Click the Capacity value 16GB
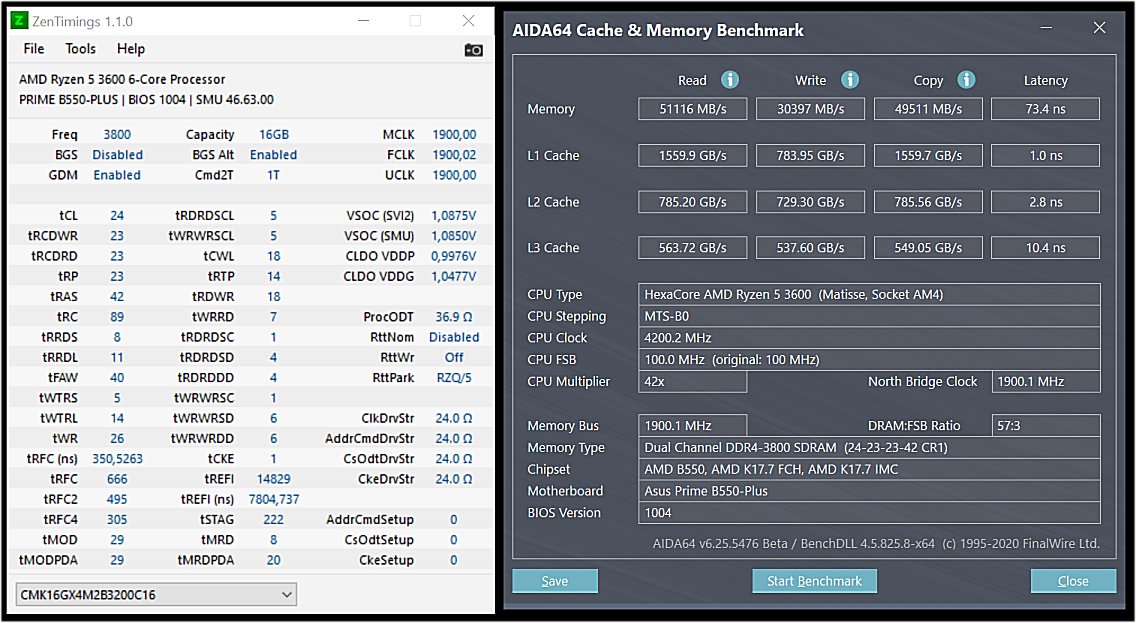Viewport: 1136px width, 623px height. click(x=274, y=134)
